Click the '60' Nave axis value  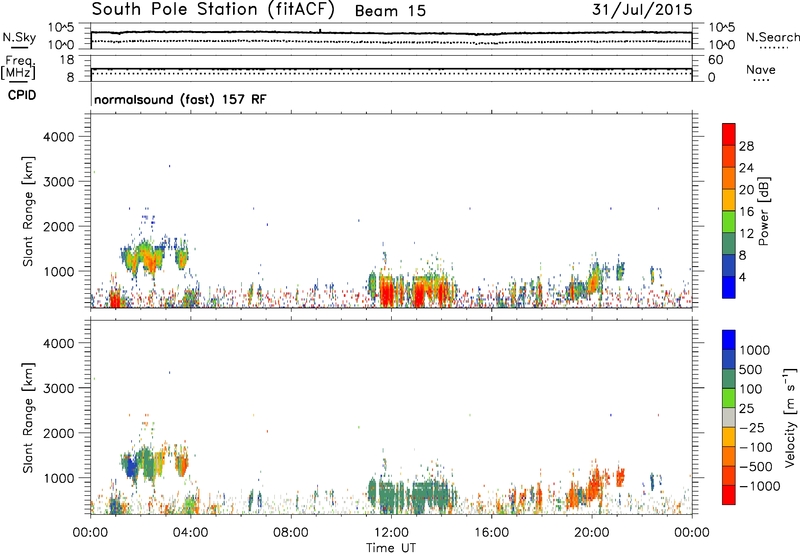tap(715, 60)
